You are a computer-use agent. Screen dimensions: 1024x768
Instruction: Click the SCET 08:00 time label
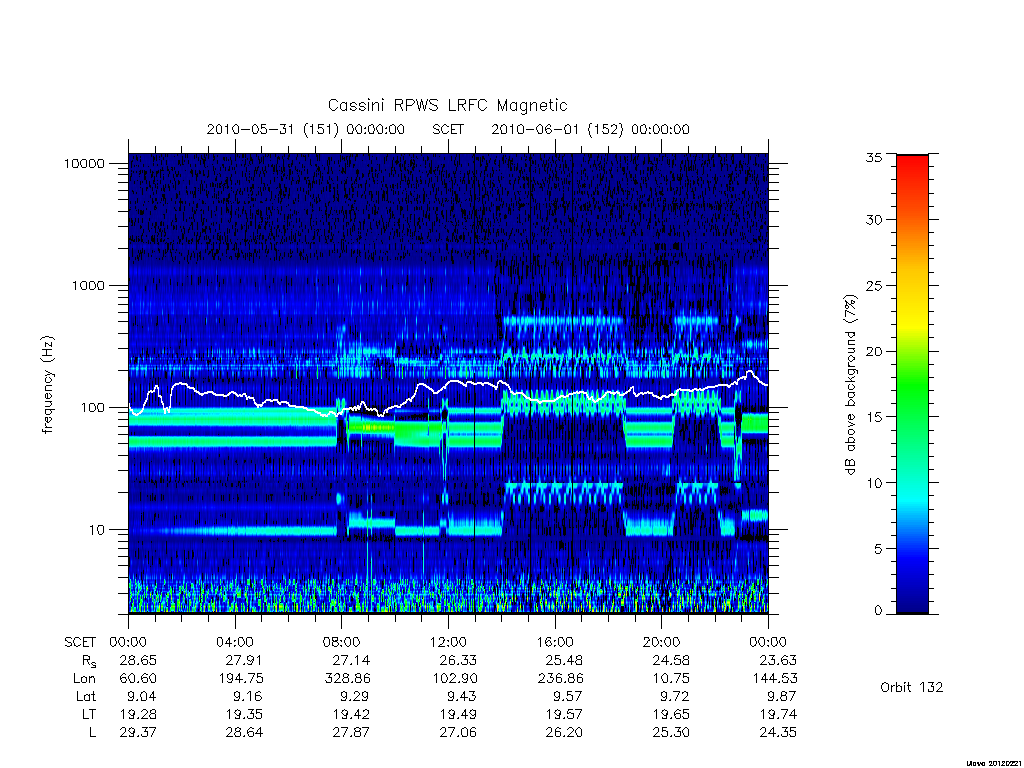coord(341,642)
